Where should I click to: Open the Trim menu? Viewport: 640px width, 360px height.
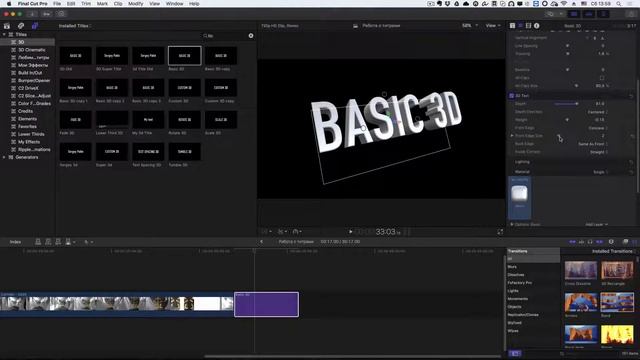pyautogui.click(x=86, y=4)
